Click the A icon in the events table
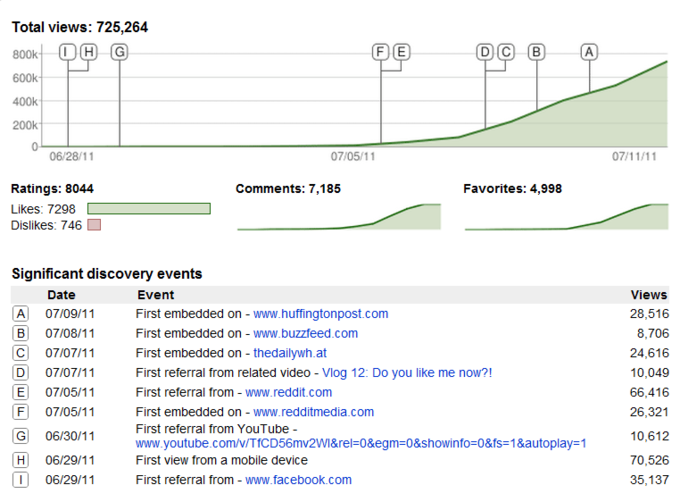Screen dimensions: 680x502 pos(20,313)
